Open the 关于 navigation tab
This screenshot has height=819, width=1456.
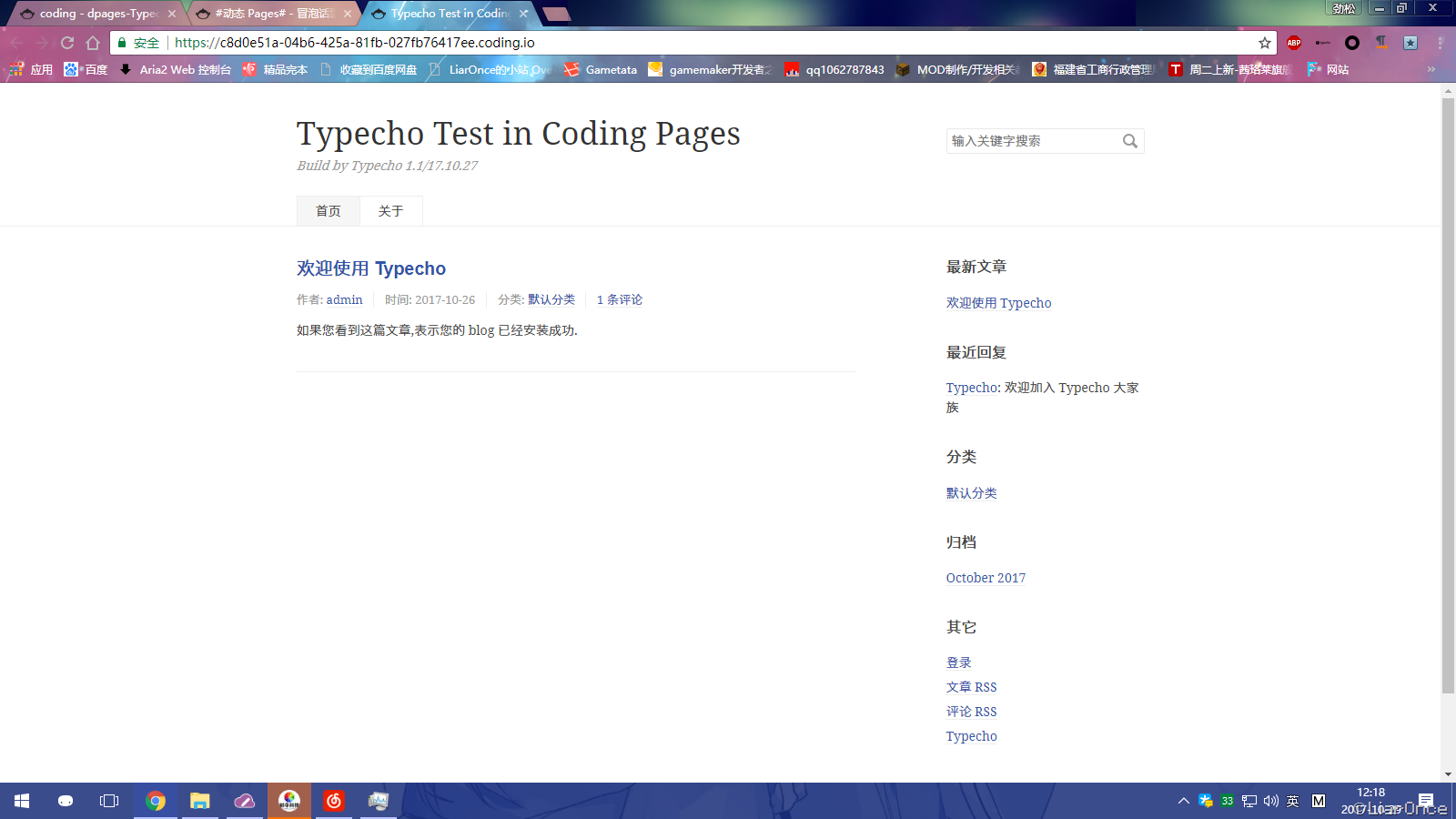[x=391, y=211]
